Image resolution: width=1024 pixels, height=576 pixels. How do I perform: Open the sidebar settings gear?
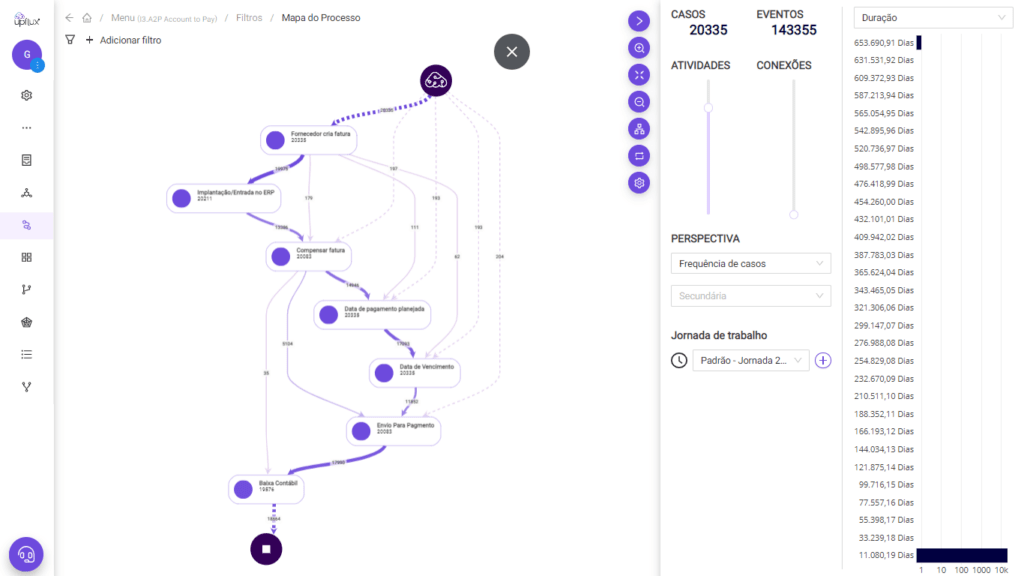pyautogui.click(x=27, y=95)
